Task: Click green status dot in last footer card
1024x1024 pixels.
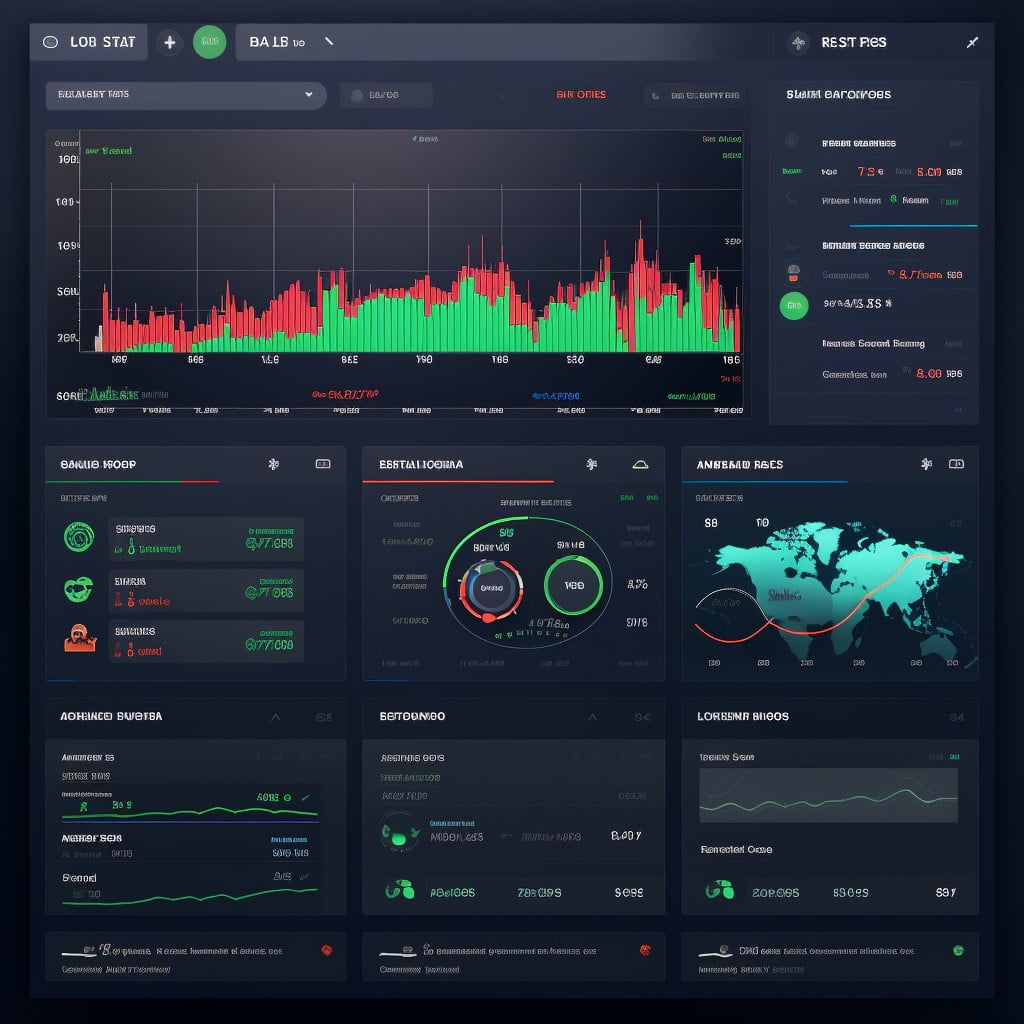Action: click(x=958, y=950)
